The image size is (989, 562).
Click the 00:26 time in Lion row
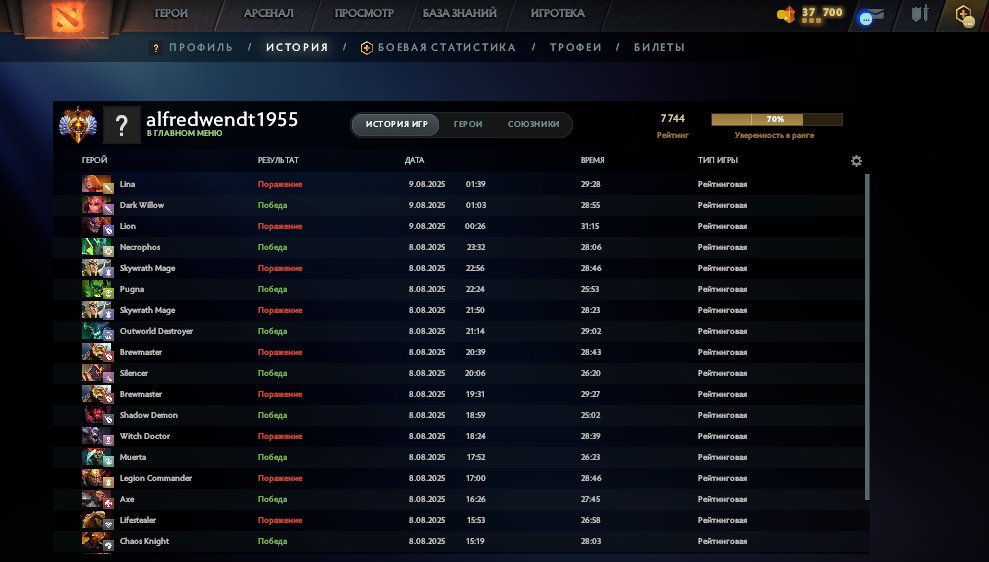(x=476, y=226)
